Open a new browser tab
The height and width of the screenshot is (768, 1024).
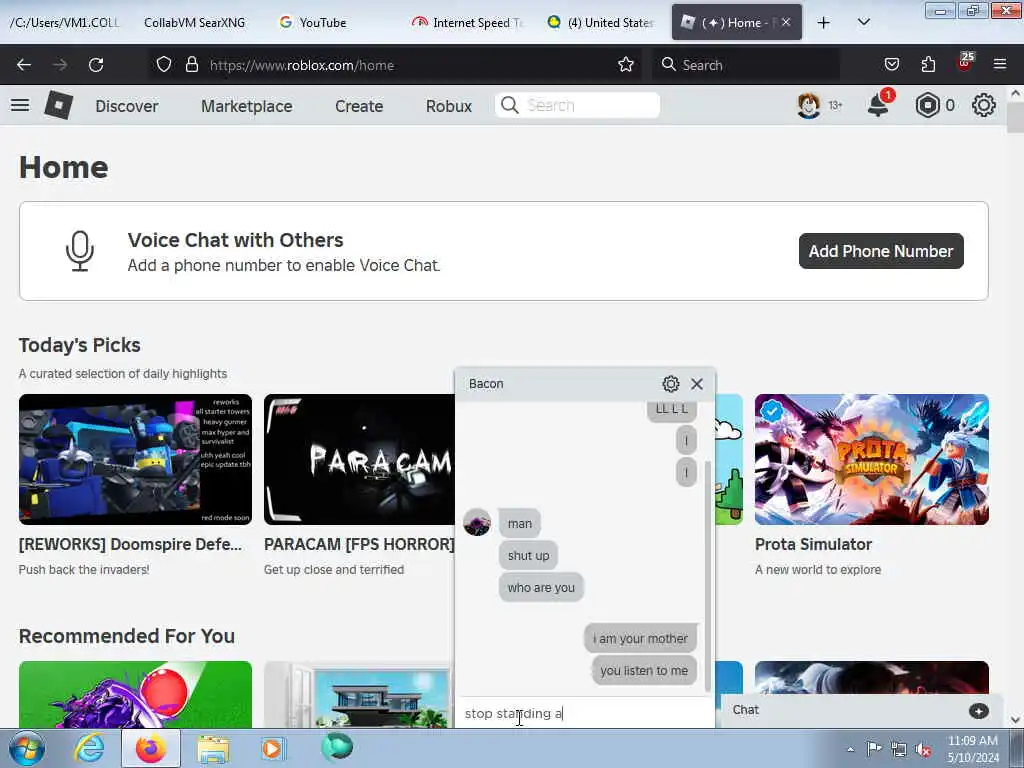click(x=824, y=22)
